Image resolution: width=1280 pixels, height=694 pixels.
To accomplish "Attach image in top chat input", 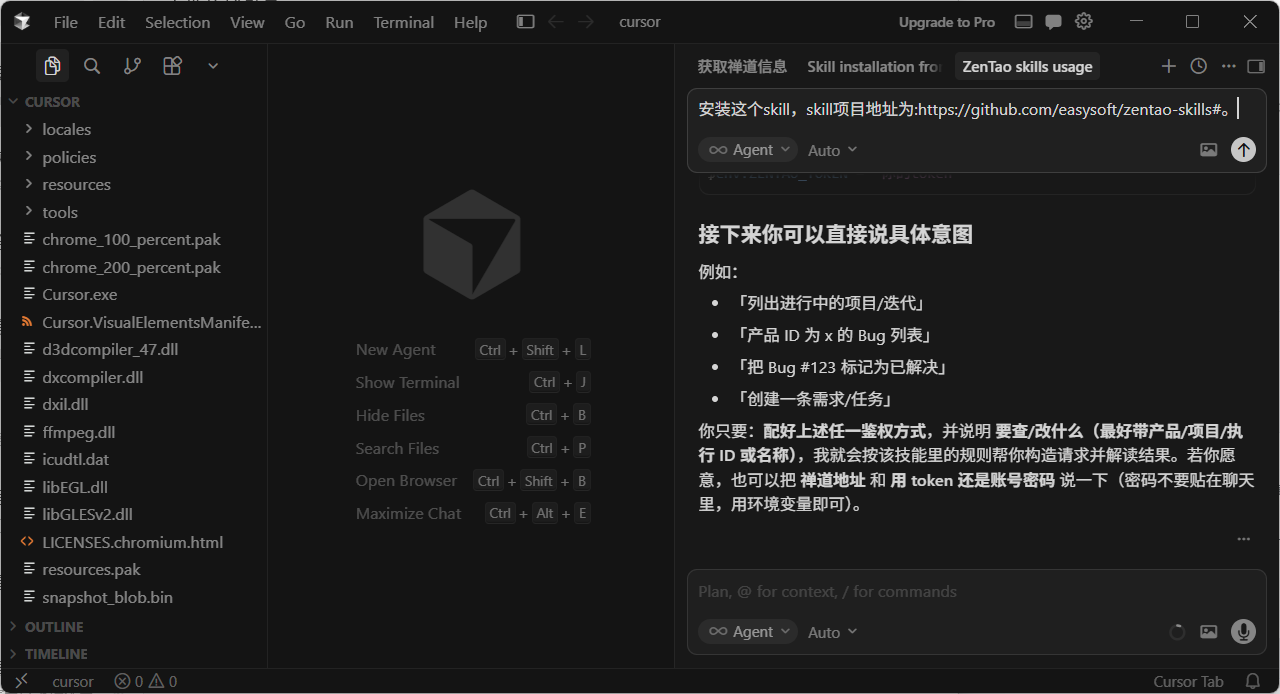I will 1209,150.
